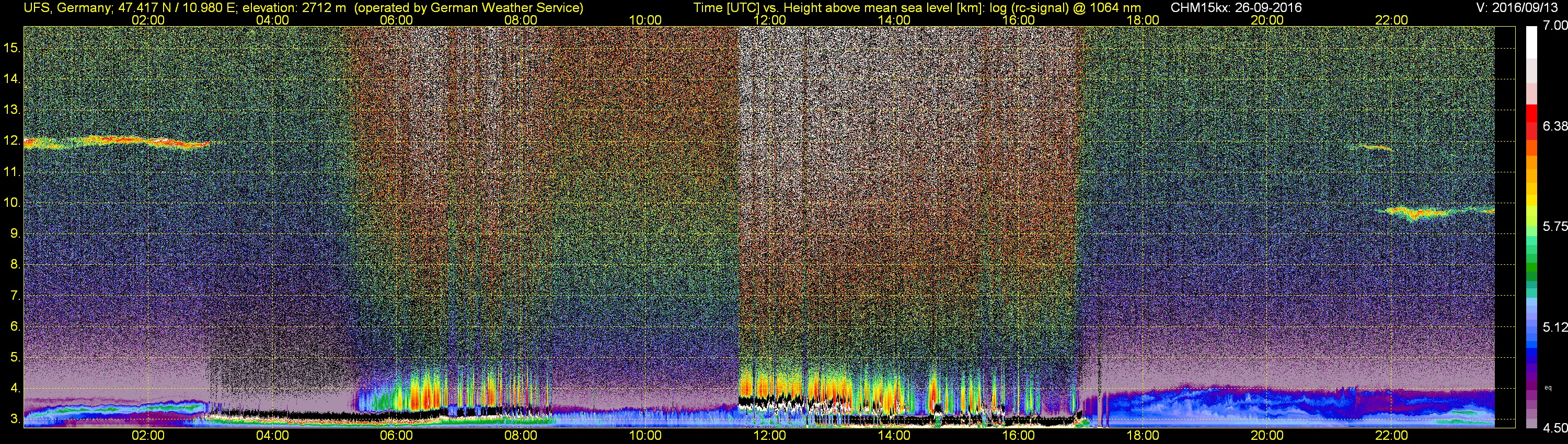Select the "(operated by German Weather Service)" note
Image resolution: width=1568 pixels, height=444 pixels.
[468, 7]
